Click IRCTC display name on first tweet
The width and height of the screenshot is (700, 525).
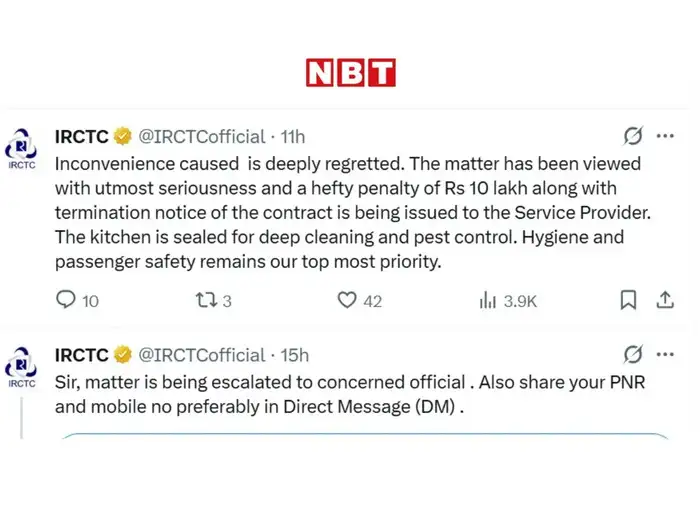click(x=81, y=136)
